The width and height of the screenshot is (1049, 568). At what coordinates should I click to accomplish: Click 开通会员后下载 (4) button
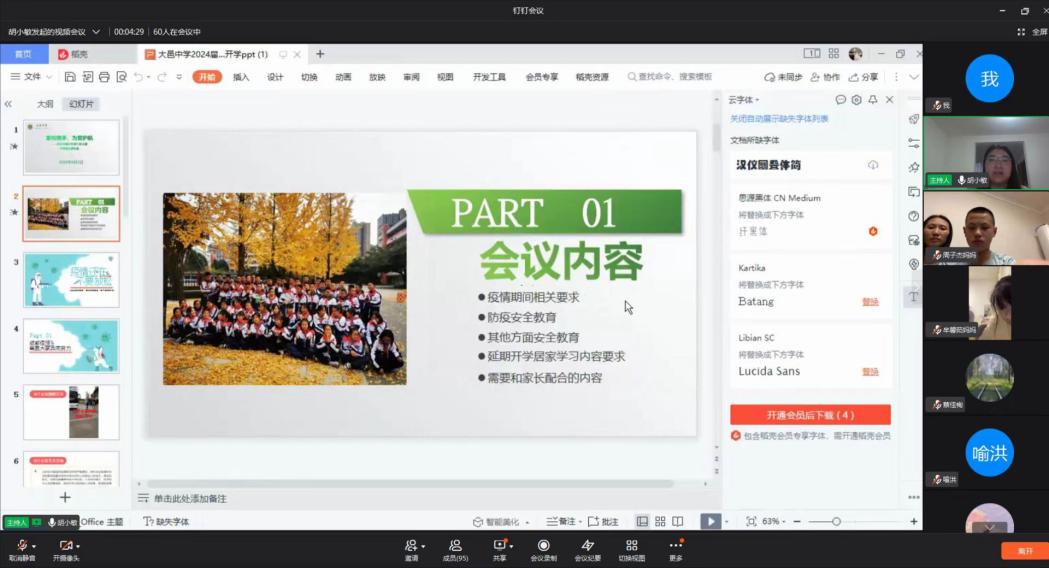(x=810, y=415)
